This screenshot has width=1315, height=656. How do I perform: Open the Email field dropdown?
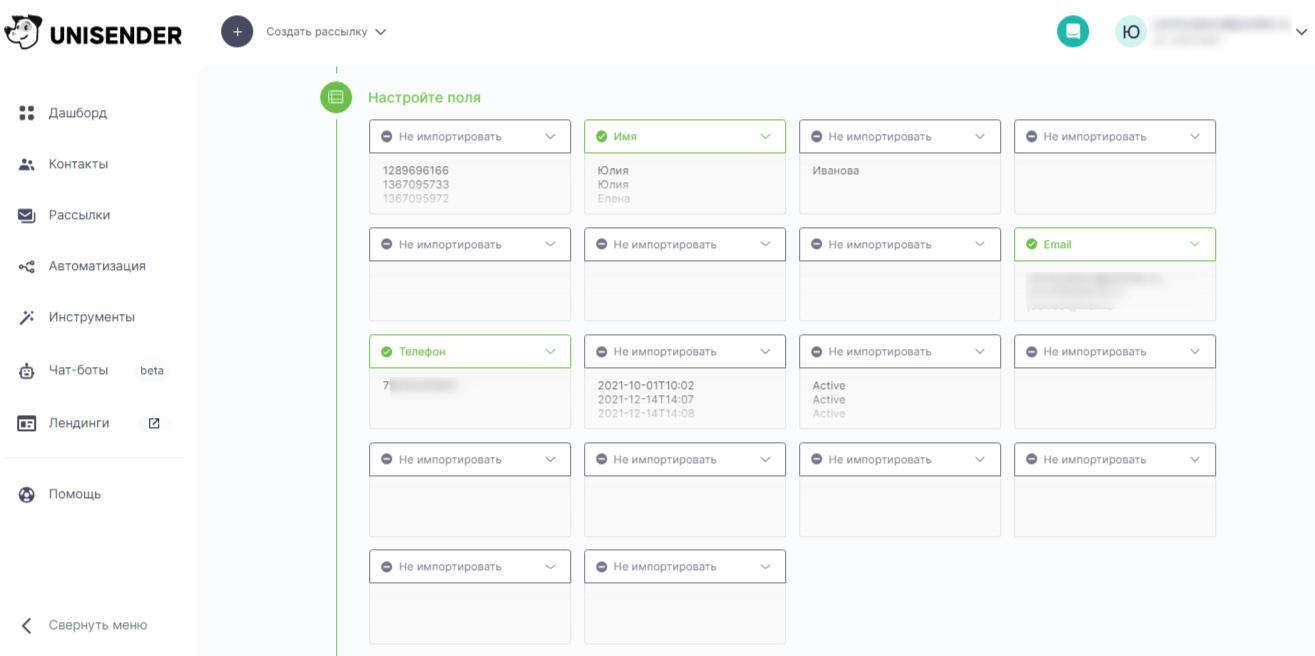(1114, 244)
